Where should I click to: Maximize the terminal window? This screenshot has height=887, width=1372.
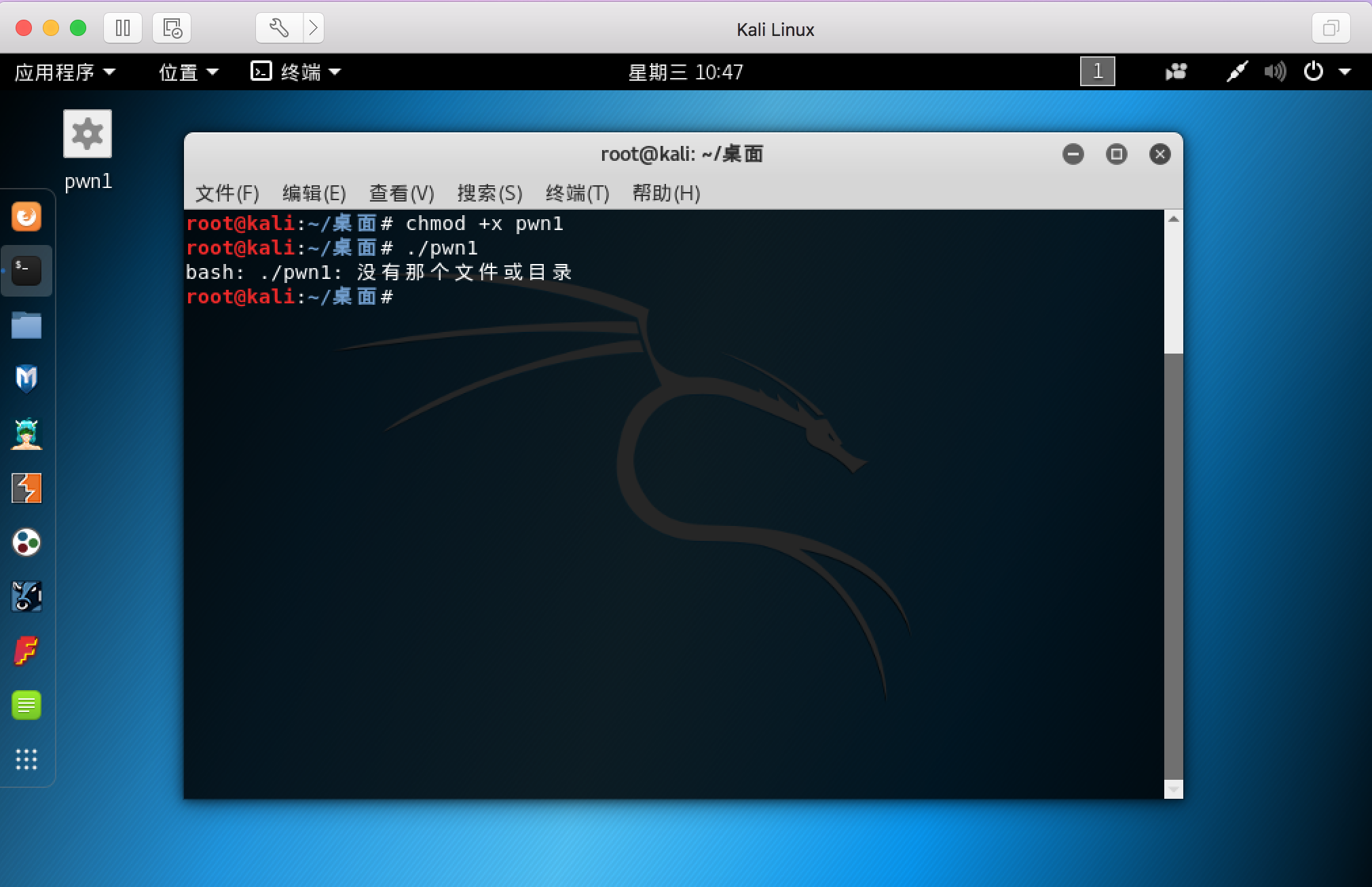pos(1117,154)
